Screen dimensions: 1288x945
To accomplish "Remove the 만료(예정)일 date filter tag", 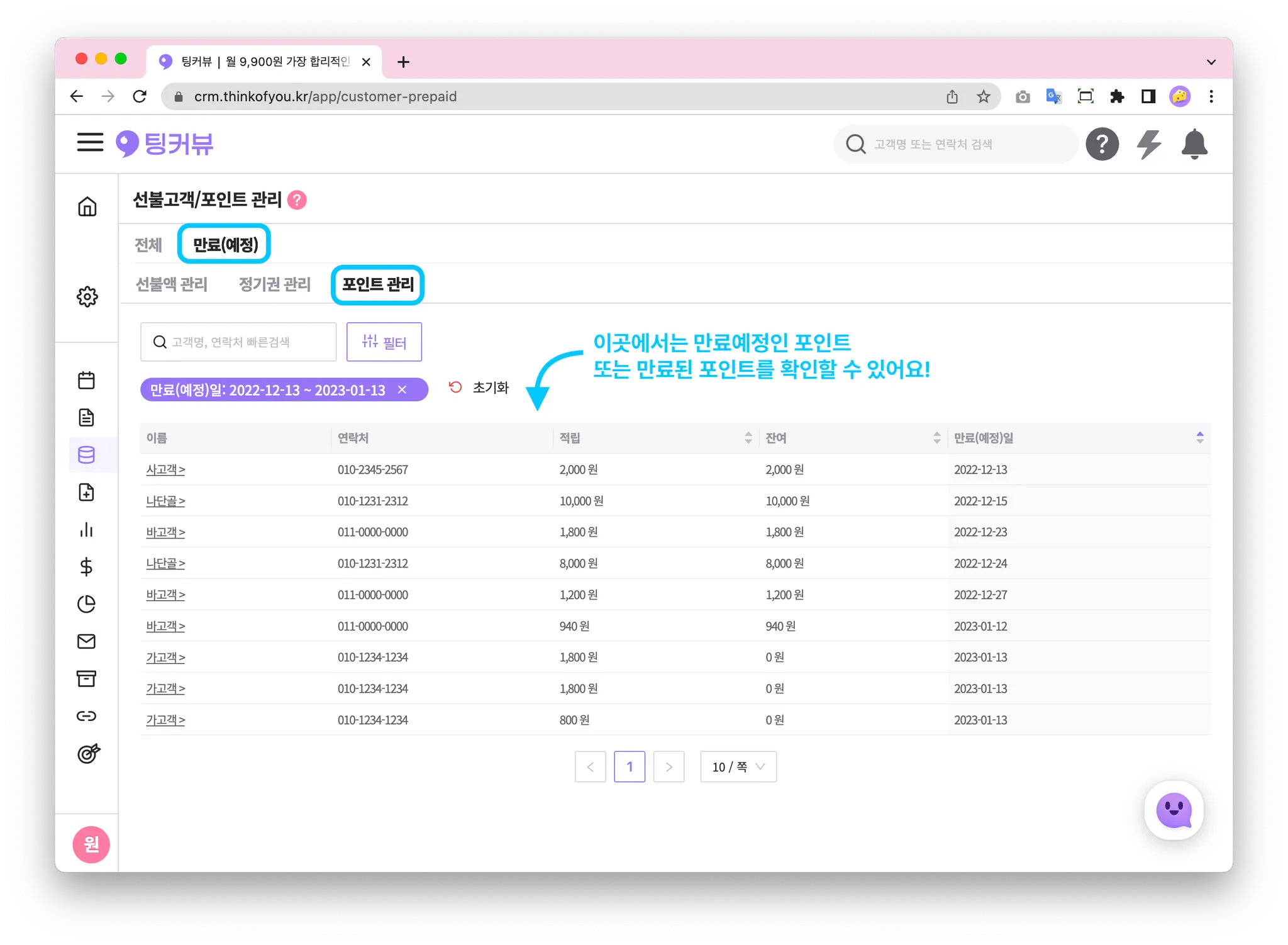I will coord(402,390).
